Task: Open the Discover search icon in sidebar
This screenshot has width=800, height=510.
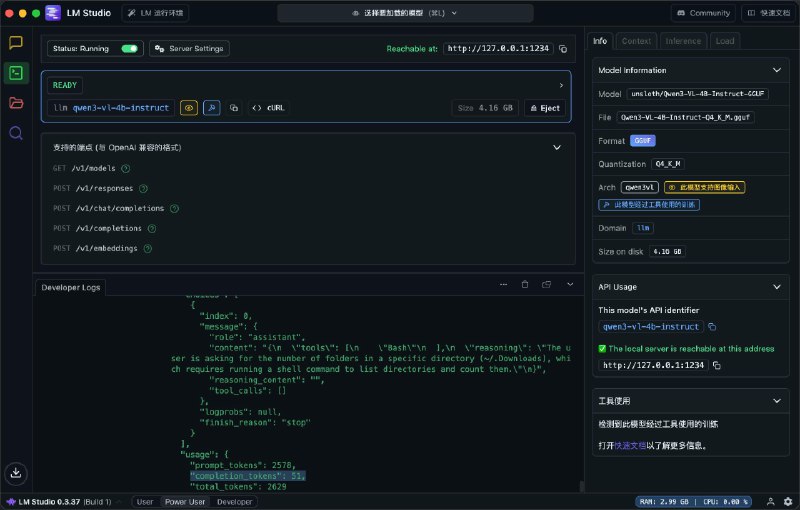Action: (15, 133)
